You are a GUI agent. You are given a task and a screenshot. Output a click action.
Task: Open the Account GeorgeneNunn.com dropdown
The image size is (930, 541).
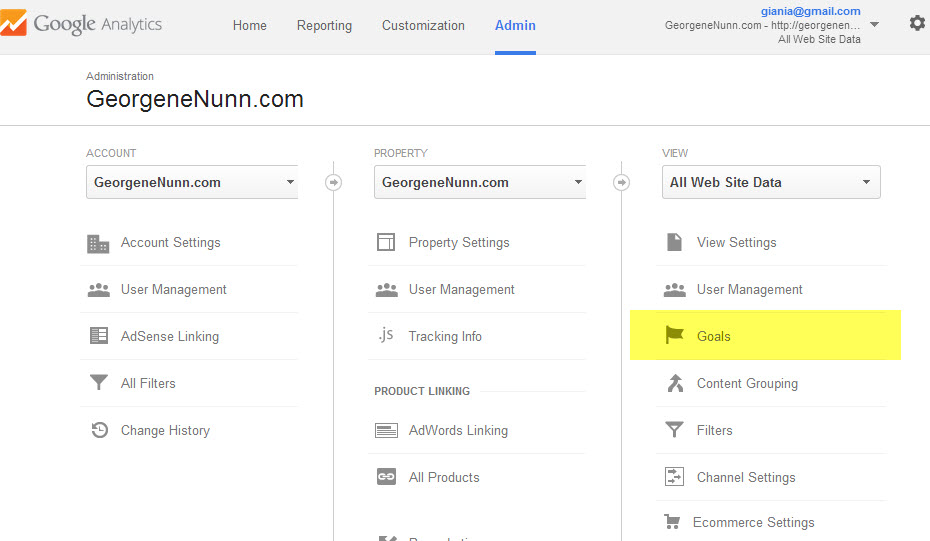pos(192,182)
